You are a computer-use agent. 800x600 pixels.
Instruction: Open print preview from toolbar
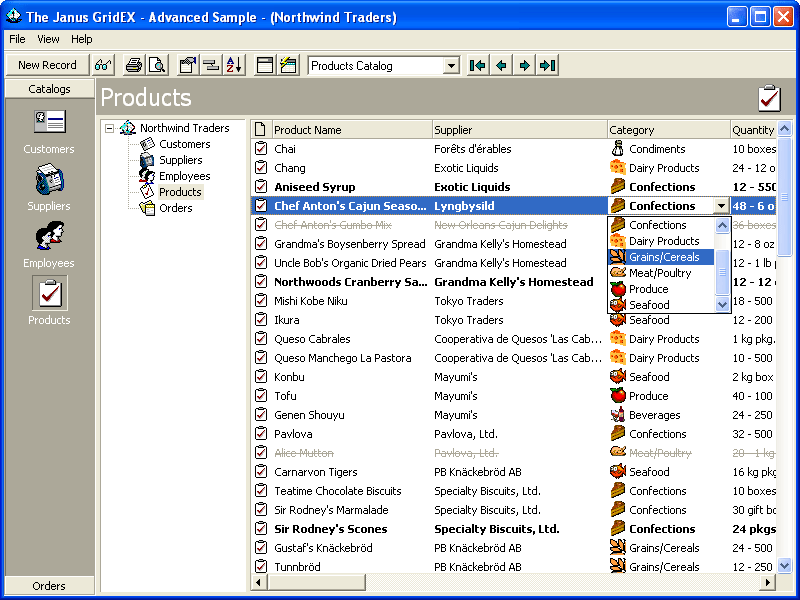click(157, 65)
